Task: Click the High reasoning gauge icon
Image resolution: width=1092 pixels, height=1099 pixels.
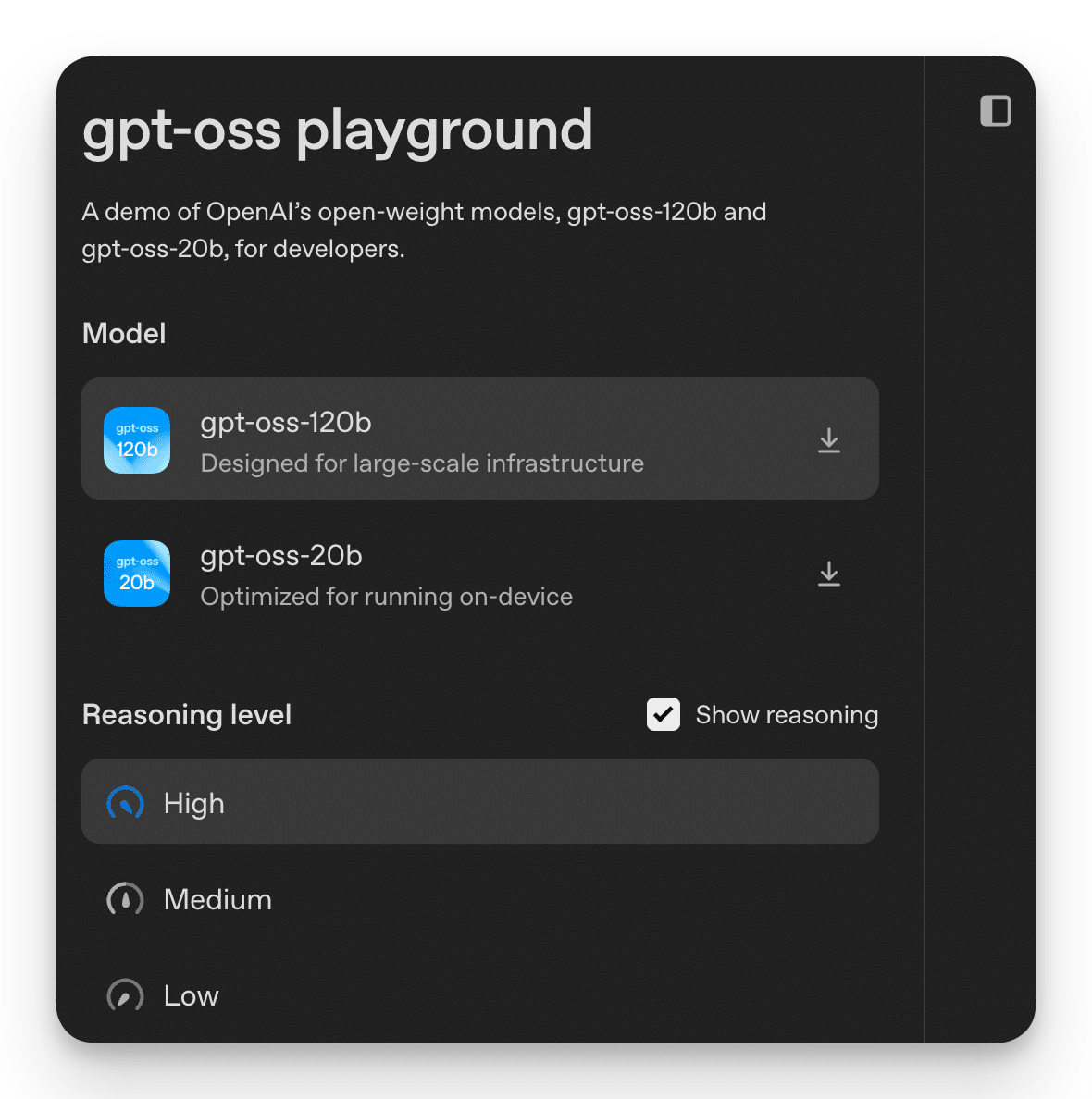Action: pos(126,803)
